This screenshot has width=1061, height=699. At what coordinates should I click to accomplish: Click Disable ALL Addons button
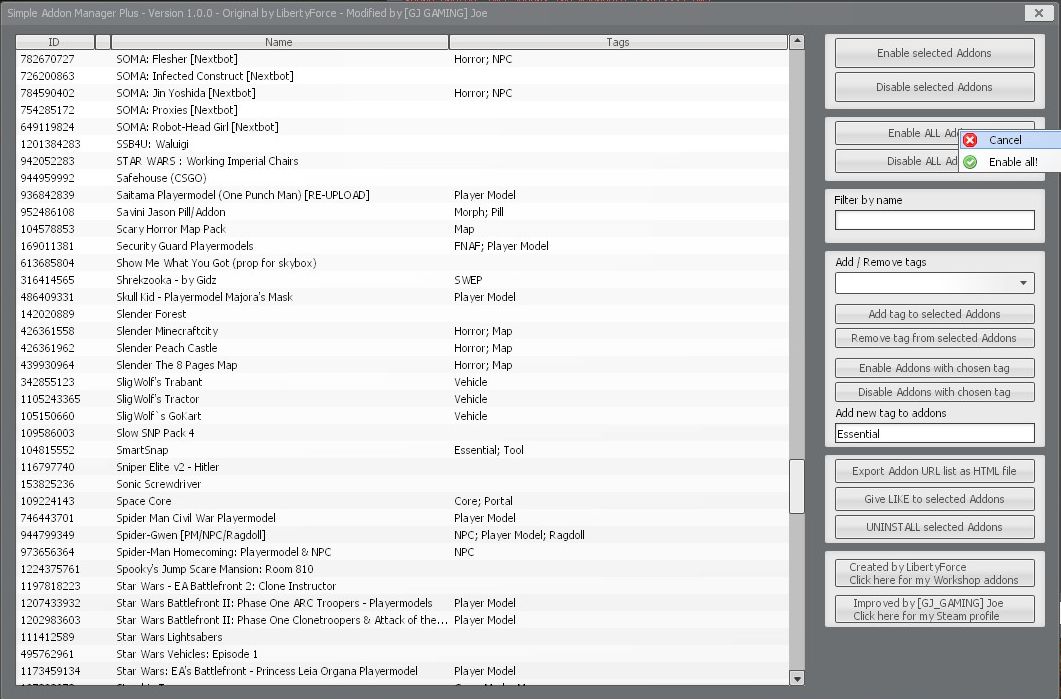[x=897, y=161]
